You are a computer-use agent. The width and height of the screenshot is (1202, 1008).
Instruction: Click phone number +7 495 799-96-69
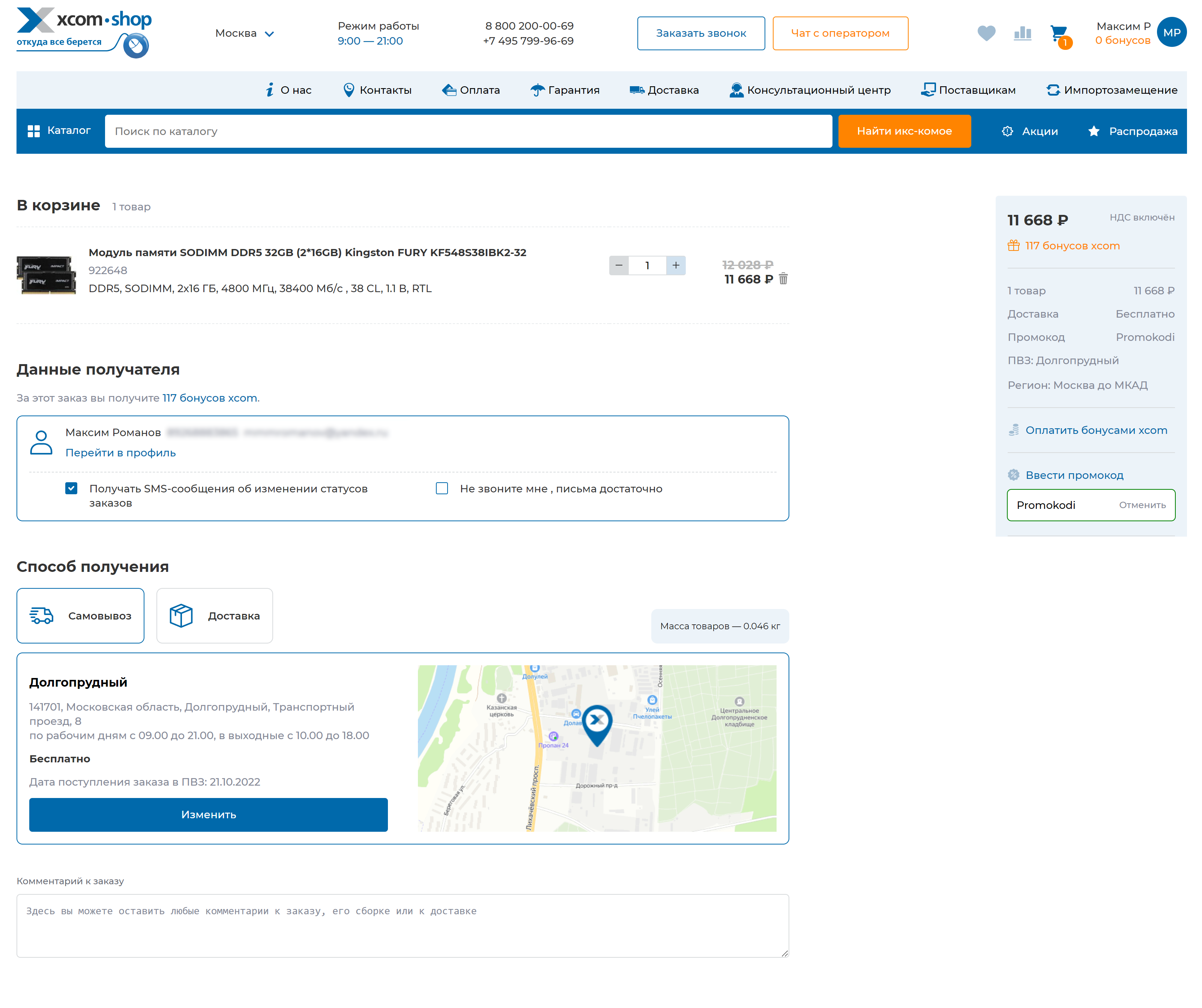(x=528, y=40)
